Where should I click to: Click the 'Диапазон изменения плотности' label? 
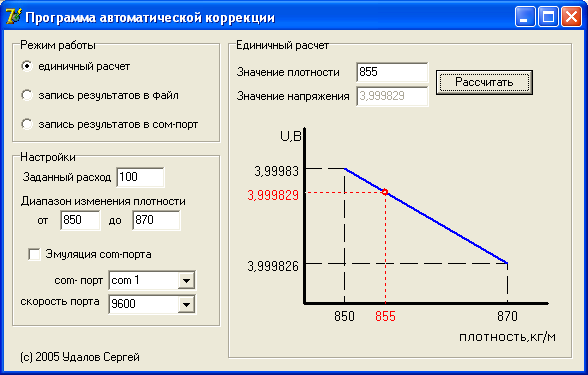point(103,201)
